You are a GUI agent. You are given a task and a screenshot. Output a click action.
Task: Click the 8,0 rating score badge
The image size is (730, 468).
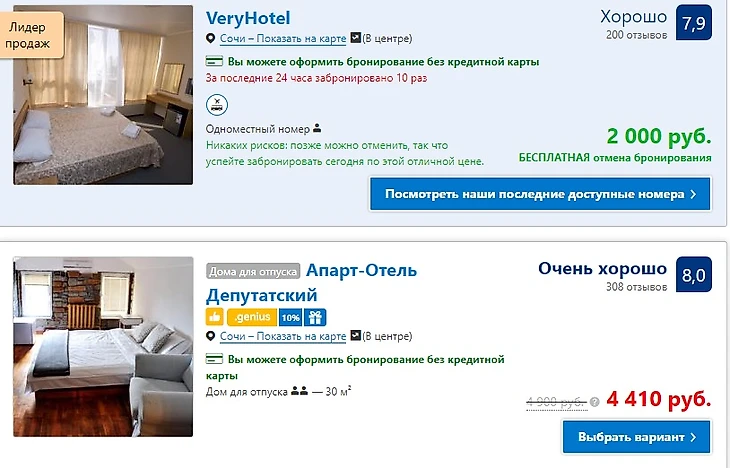694,274
